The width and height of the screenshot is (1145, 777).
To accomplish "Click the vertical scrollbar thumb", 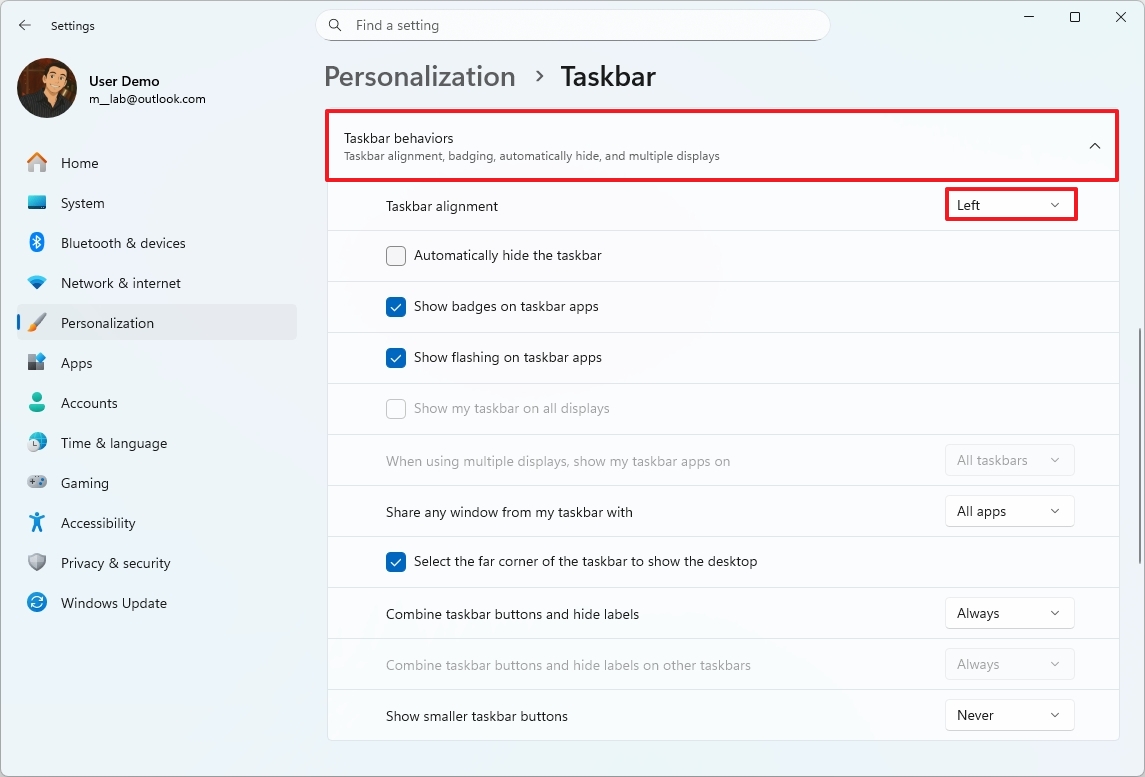I will (x=1139, y=445).
